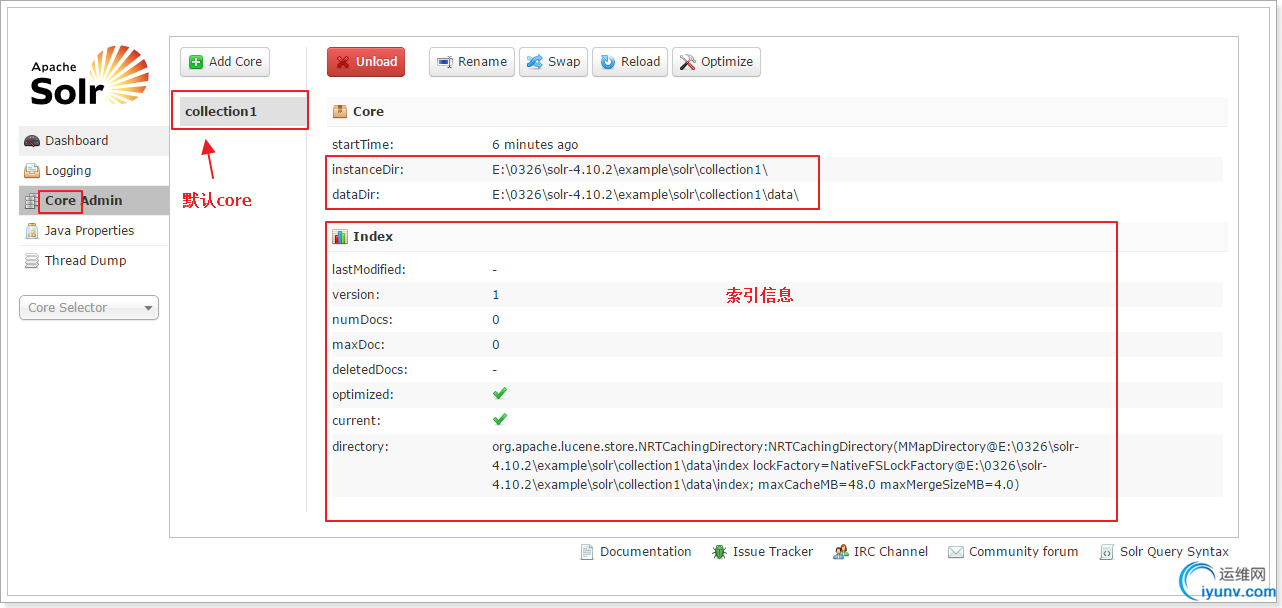Click the Add Core button
This screenshot has width=1282, height=608.
[x=225, y=62]
